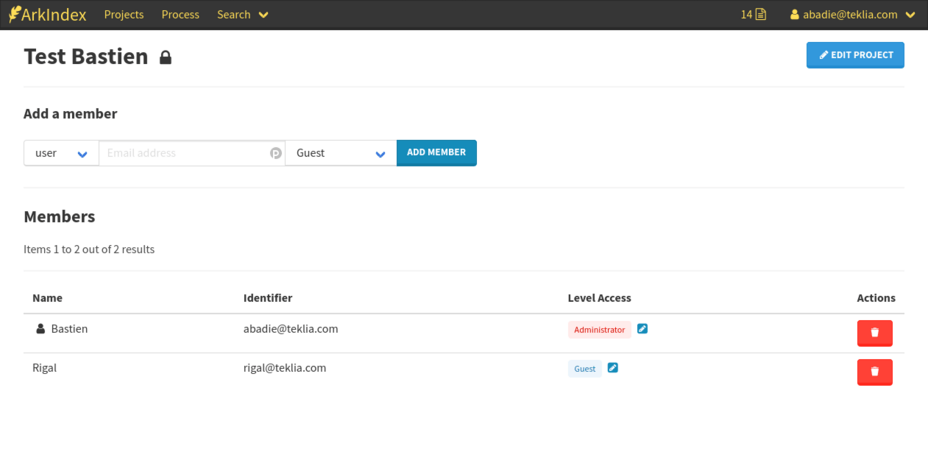Delete member Bastien with trash button

click(x=874, y=333)
